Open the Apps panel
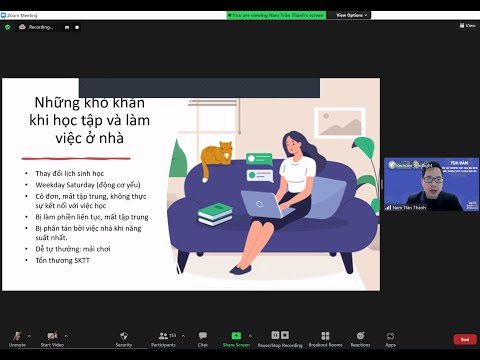 390,339
